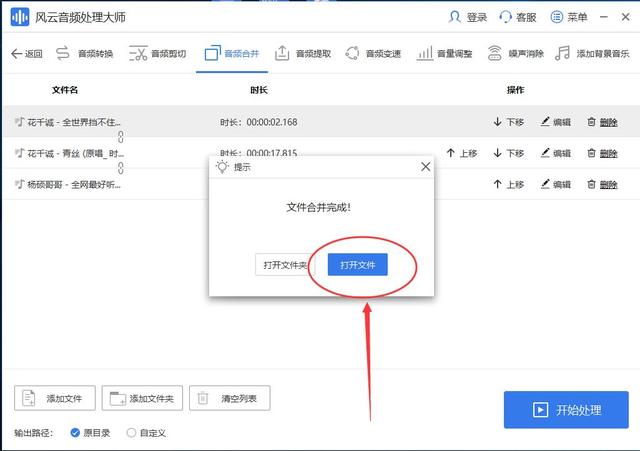Switch to the 音频变速 tab

click(373, 53)
